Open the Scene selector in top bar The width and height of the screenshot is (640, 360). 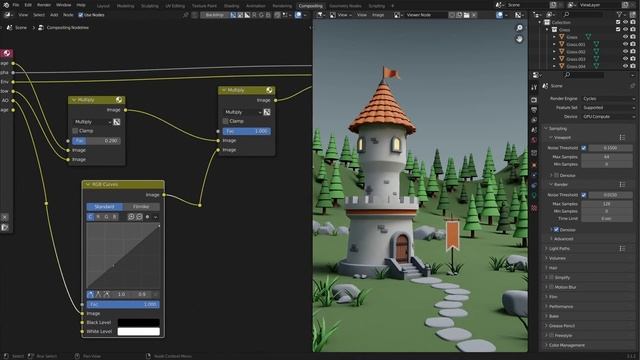click(x=500, y=5)
